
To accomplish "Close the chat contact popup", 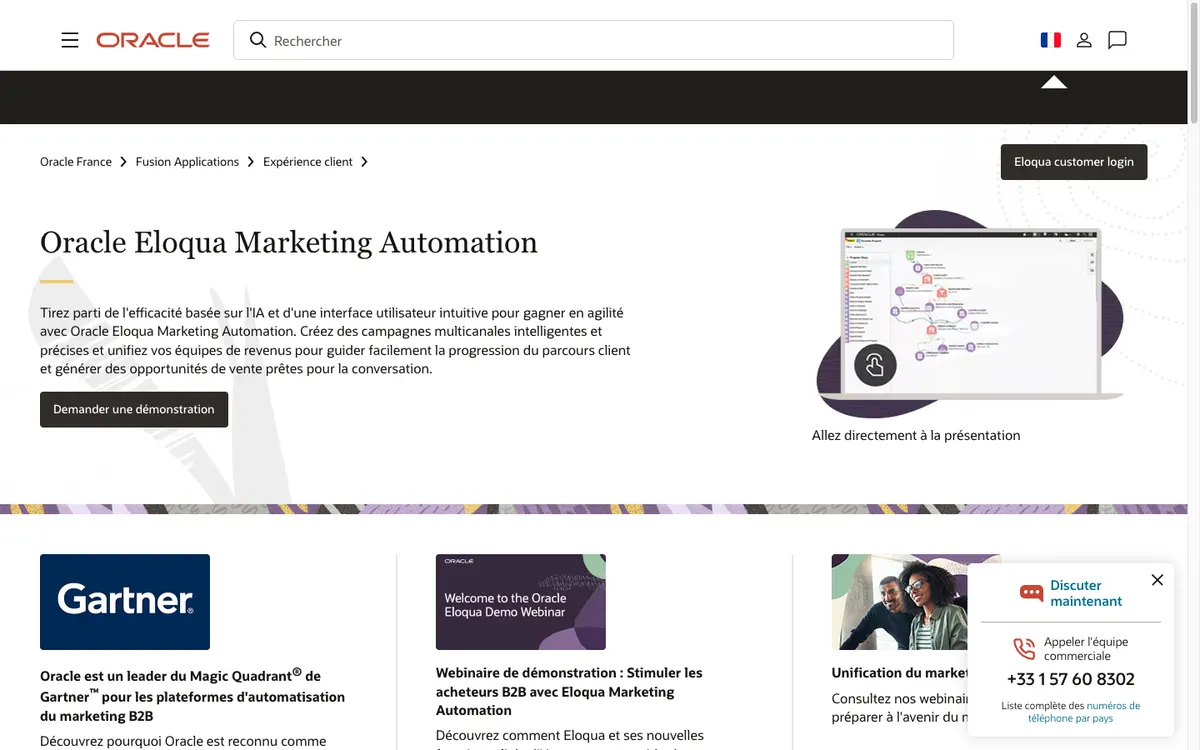I will 1157,580.
